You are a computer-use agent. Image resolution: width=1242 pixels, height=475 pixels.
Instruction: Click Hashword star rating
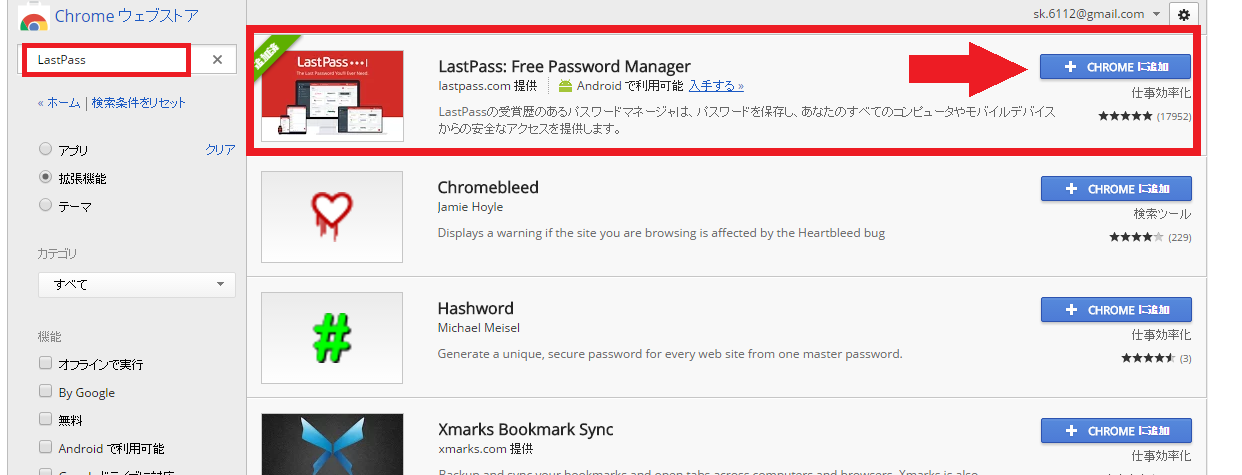point(1148,358)
